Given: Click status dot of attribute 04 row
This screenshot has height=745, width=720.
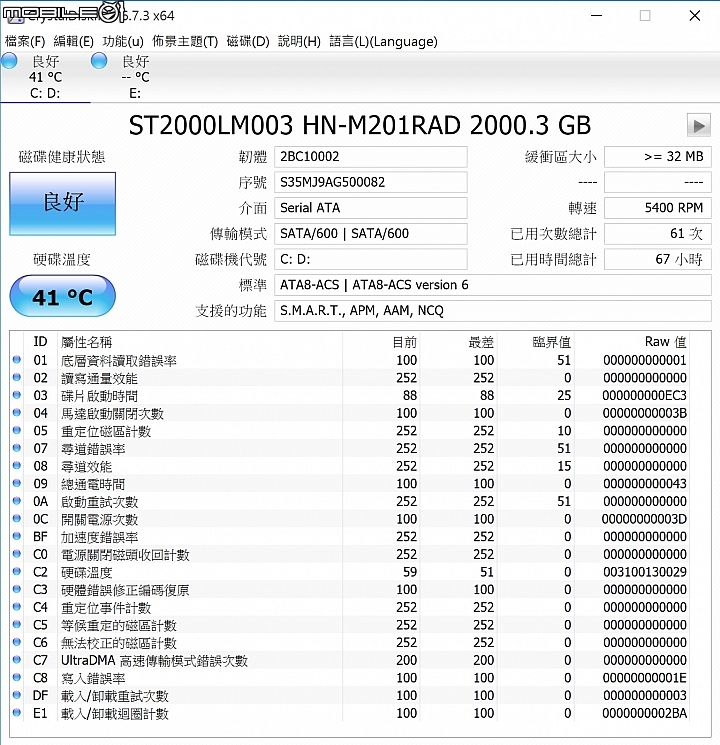Looking at the screenshot, I should click(x=17, y=412).
